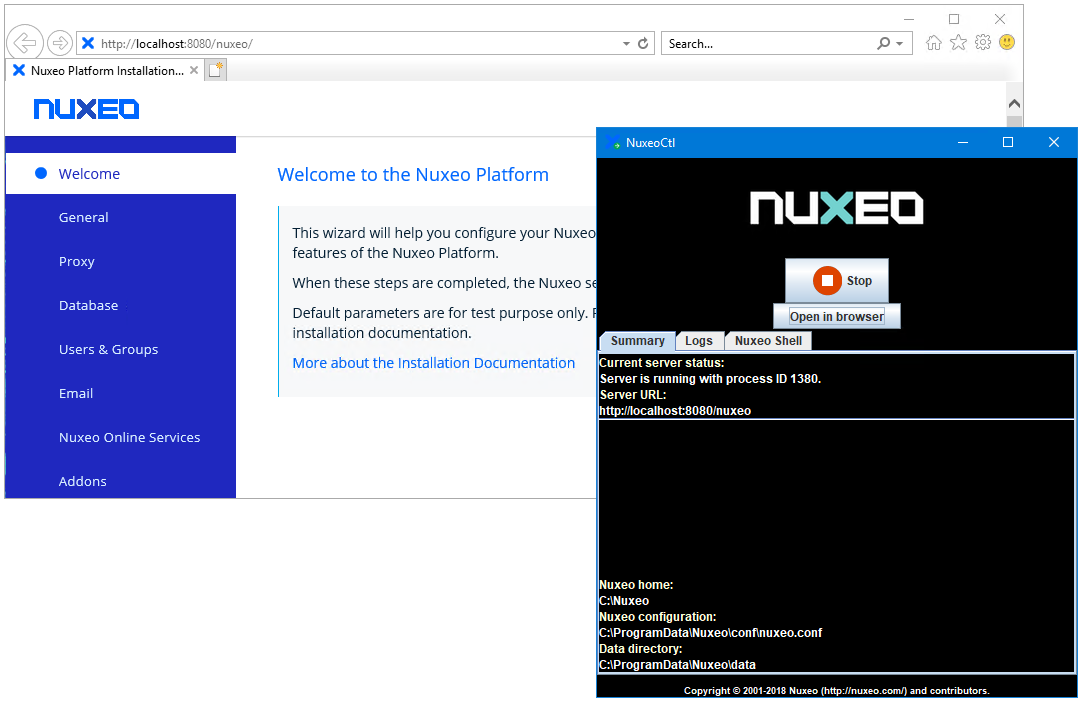This screenshot has height=704, width=1084.
Task: Click the C:\ProgramData\Nuxeo\data directory text
Action: click(x=678, y=665)
